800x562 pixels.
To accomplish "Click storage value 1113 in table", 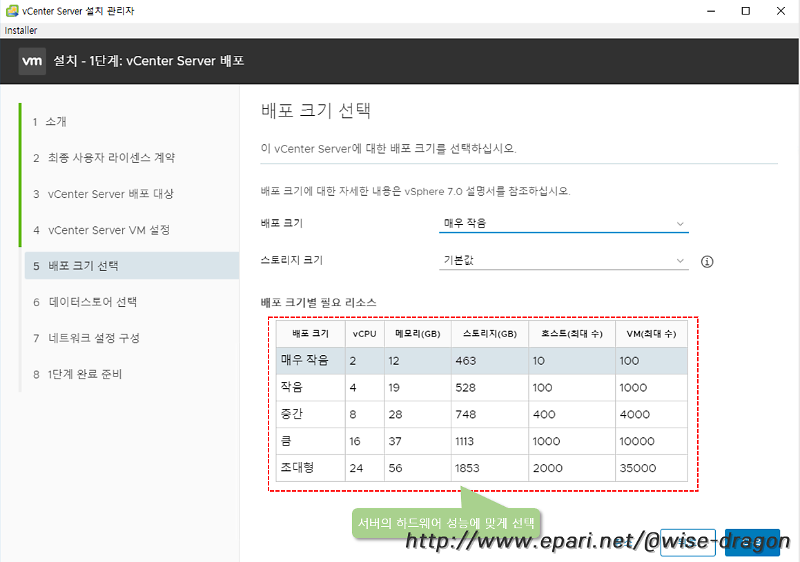I will (x=465, y=441).
